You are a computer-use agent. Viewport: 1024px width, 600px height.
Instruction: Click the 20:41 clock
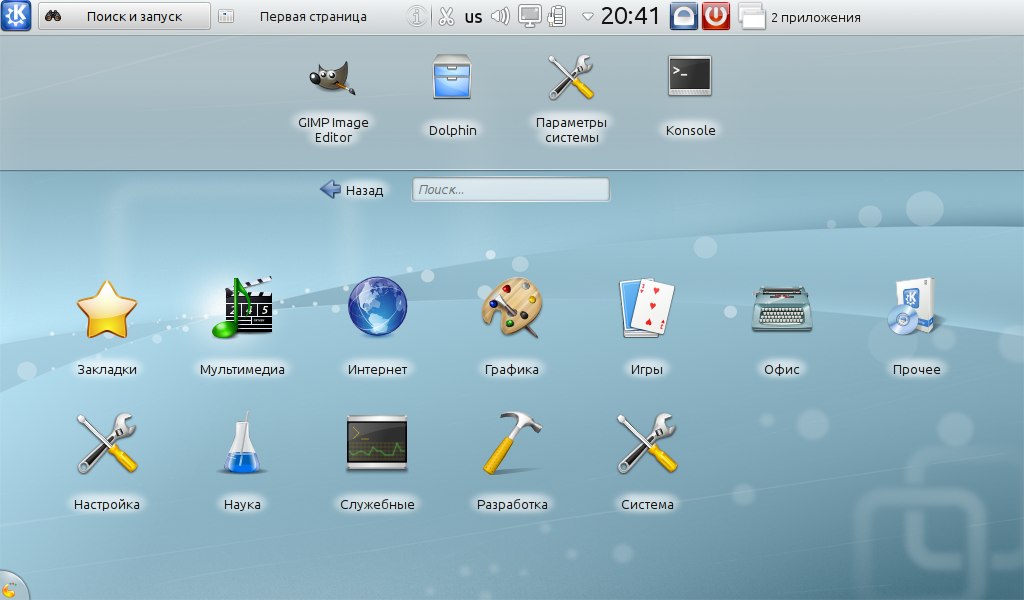[630, 16]
